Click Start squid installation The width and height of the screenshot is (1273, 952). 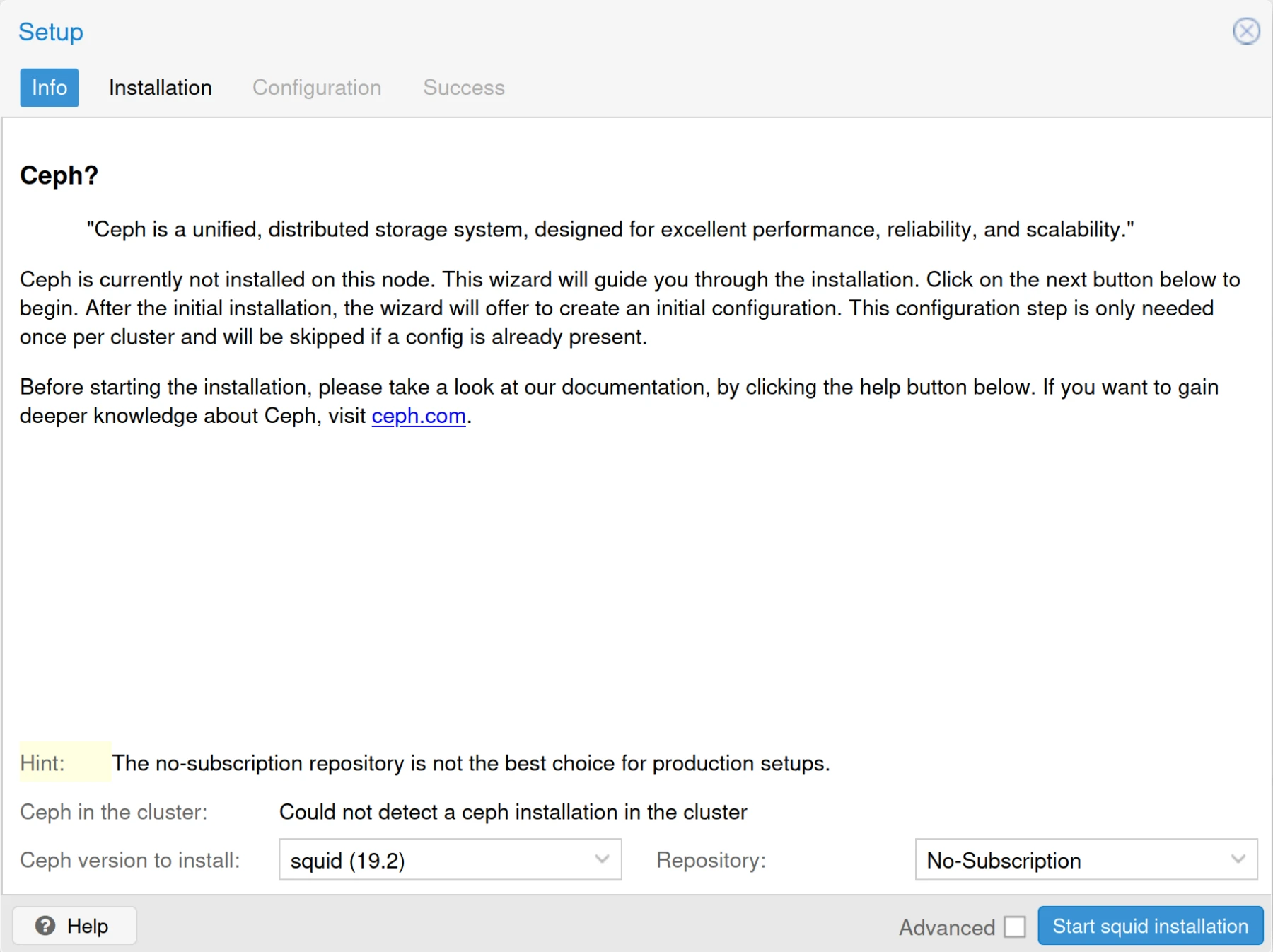click(1150, 926)
